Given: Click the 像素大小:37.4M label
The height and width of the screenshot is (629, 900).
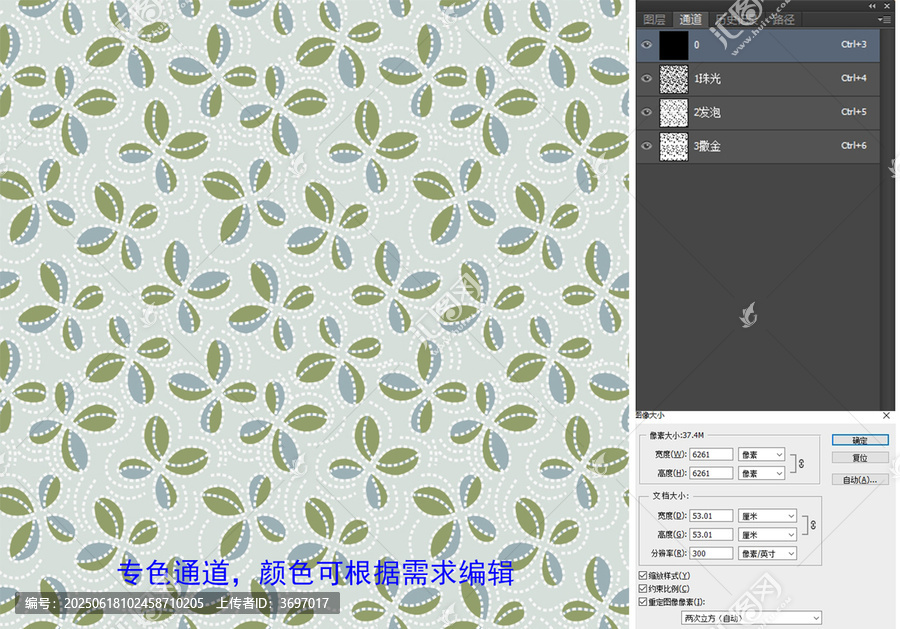Looking at the screenshot, I should tap(676, 436).
